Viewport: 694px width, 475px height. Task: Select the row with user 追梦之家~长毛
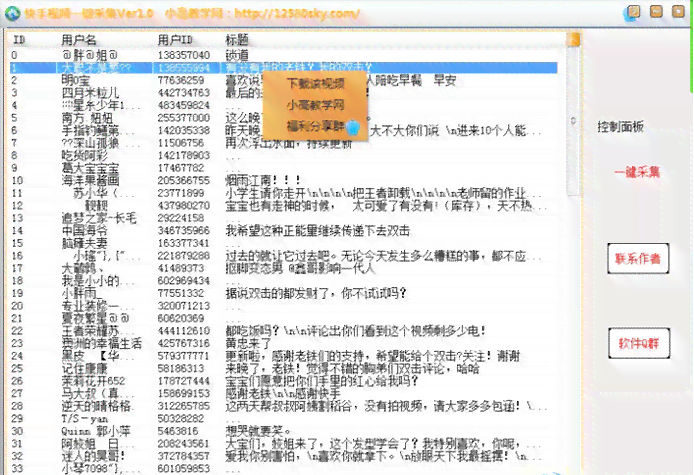pyautogui.click(x=283, y=218)
